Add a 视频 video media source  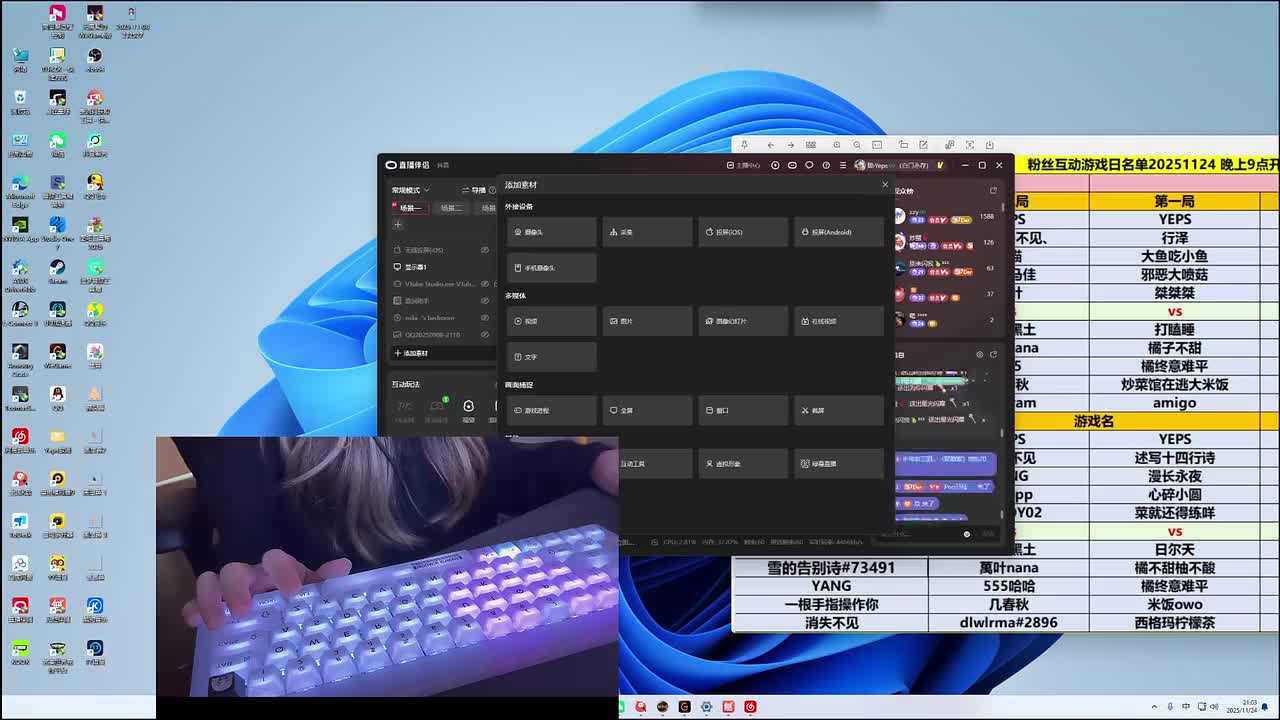(x=551, y=321)
